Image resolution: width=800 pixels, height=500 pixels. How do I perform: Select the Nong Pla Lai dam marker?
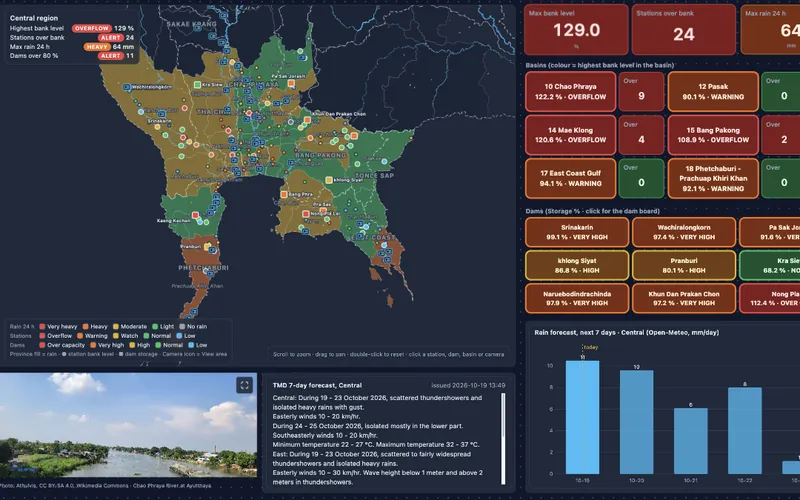(305, 214)
